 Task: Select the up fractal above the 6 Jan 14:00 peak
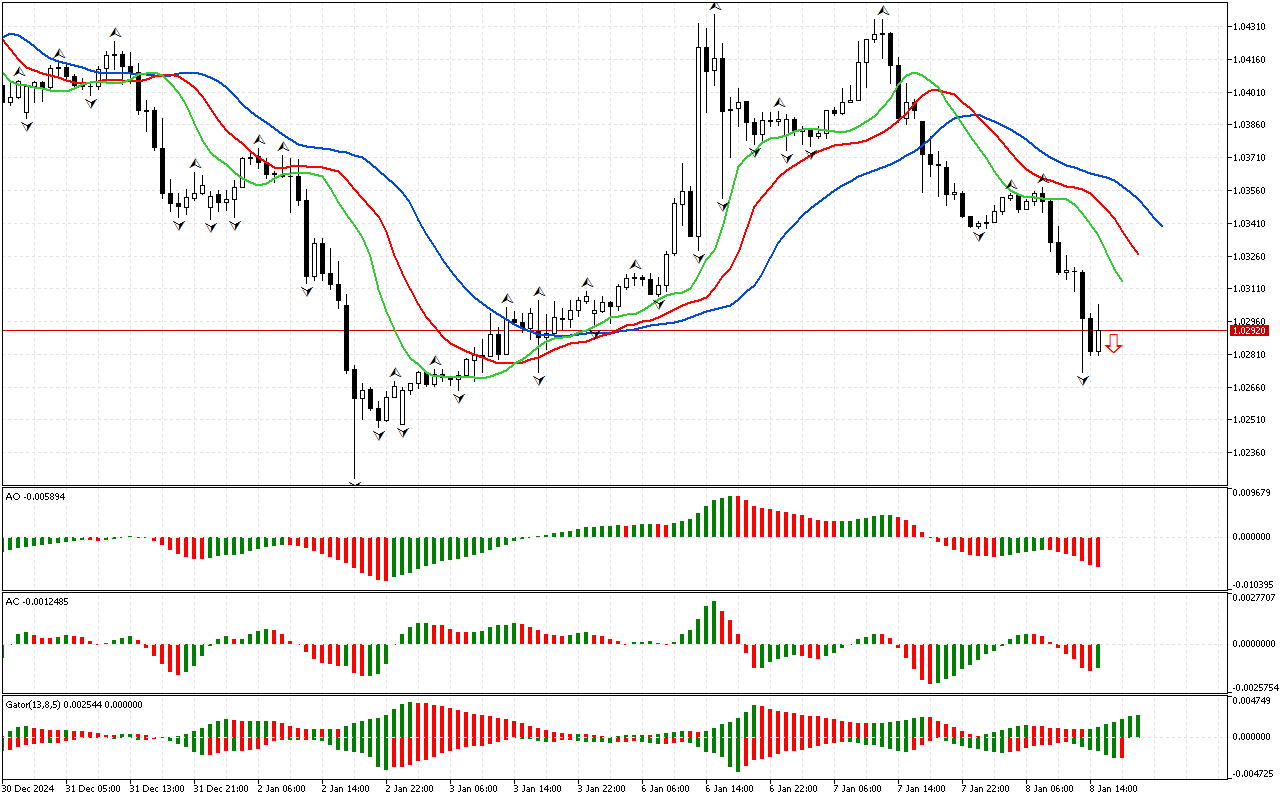pos(714,6)
